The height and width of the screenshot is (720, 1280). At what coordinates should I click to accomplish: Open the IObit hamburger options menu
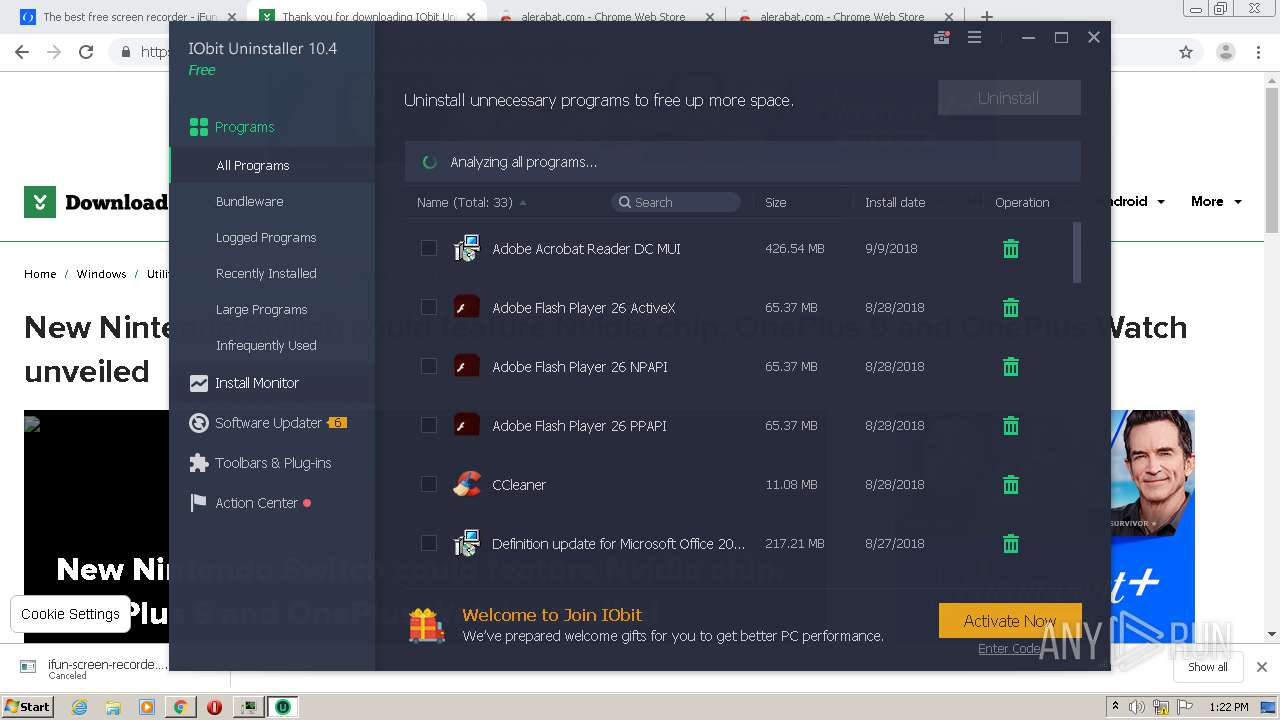click(974, 37)
